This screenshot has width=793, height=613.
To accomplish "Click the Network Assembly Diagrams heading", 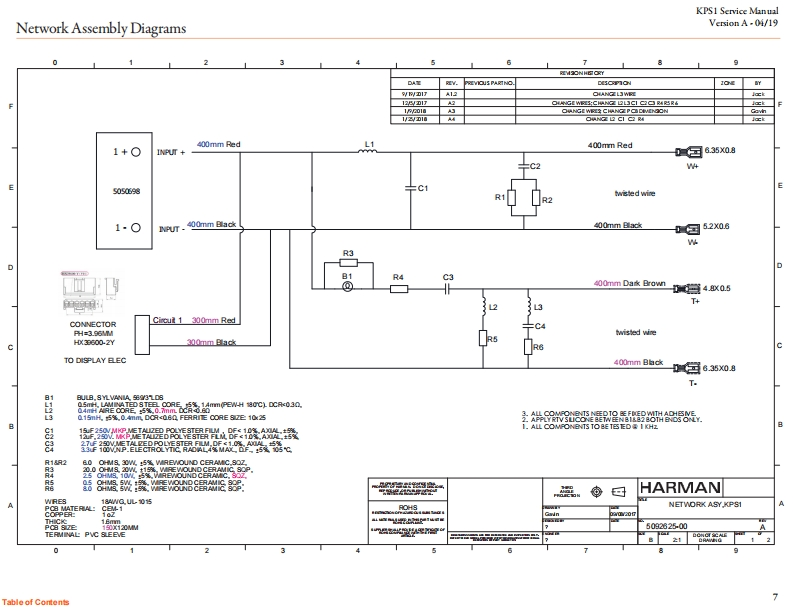I will [101, 28].
